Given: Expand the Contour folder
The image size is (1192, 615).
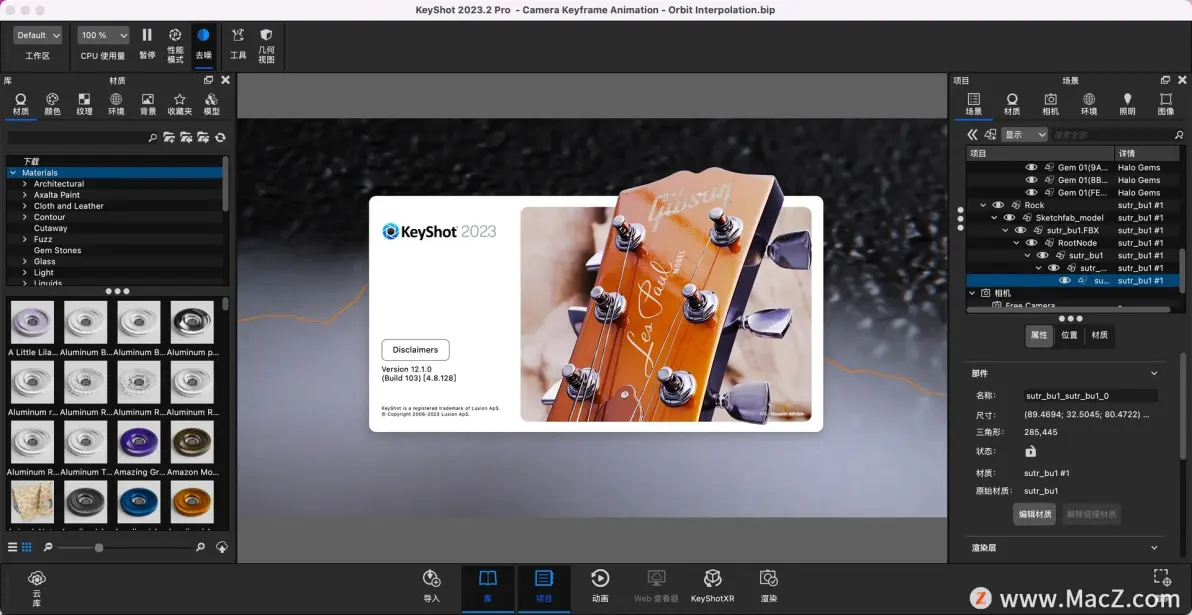Looking at the screenshot, I should (25, 217).
